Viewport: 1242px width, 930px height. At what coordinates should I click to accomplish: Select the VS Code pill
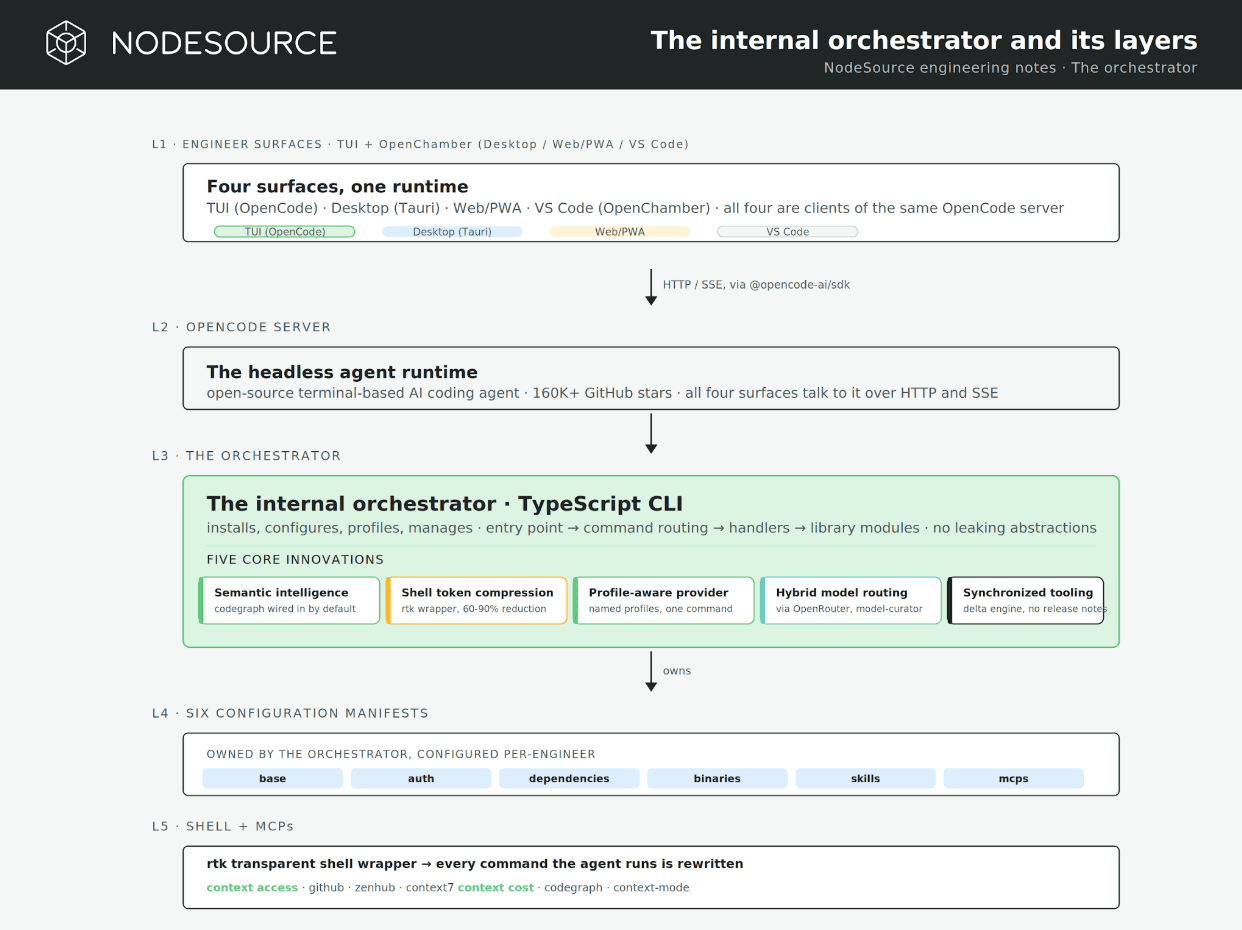click(x=788, y=232)
